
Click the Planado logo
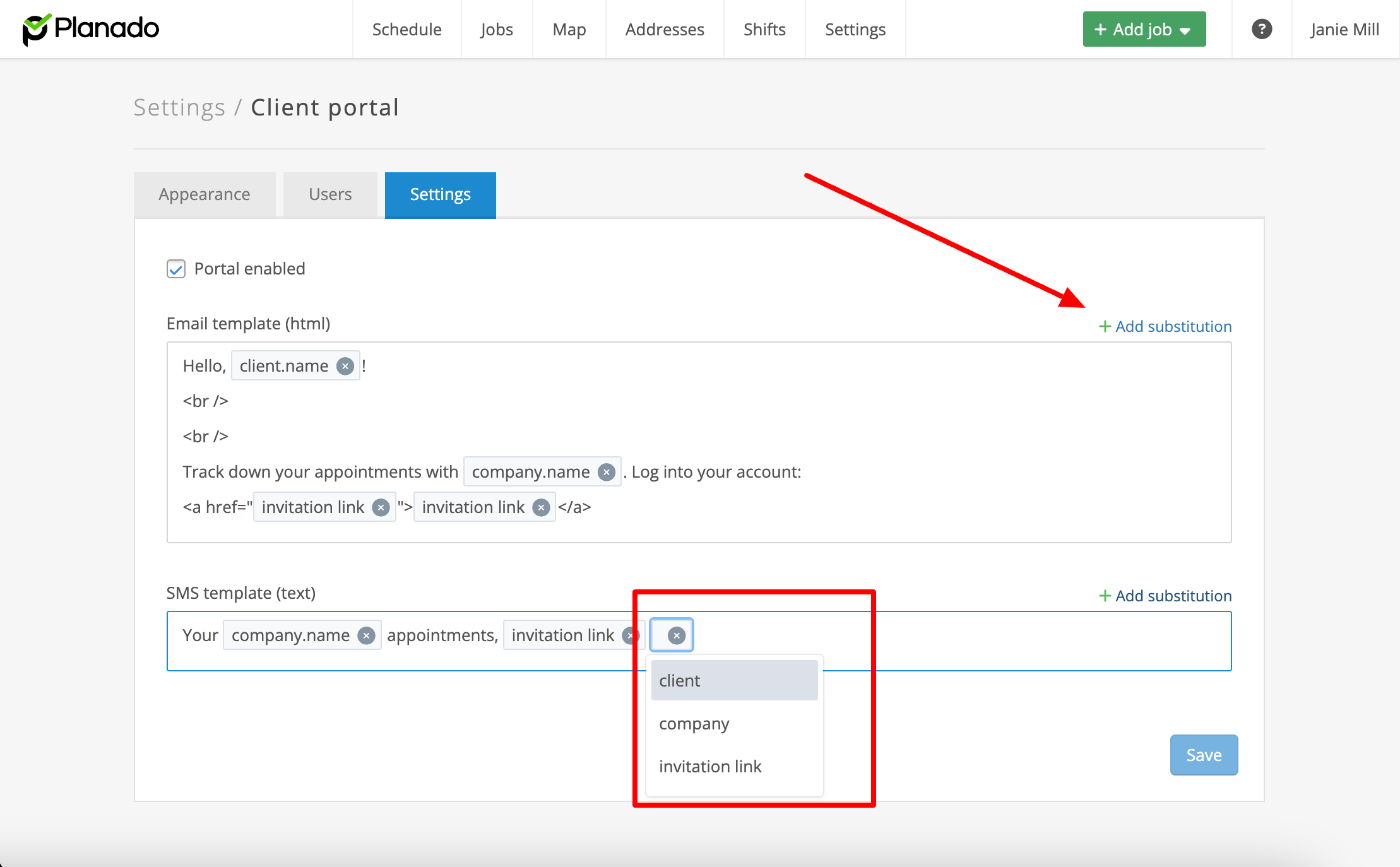(x=90, y=29)
